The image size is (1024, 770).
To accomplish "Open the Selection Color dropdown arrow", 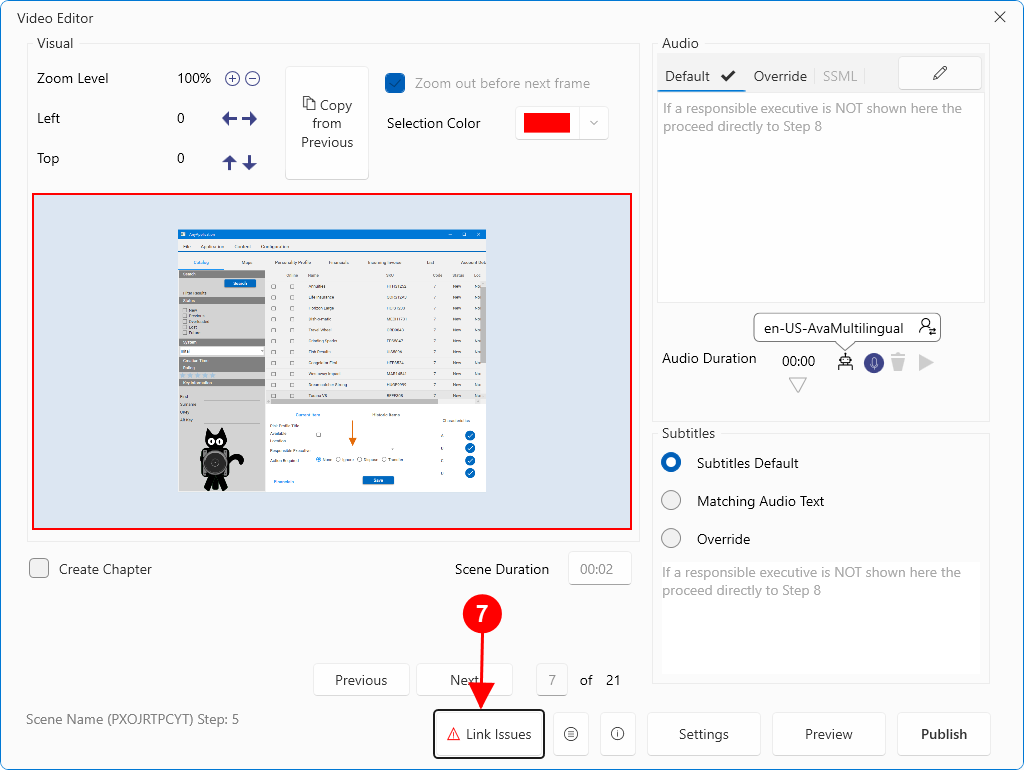I will click(593, 123).
